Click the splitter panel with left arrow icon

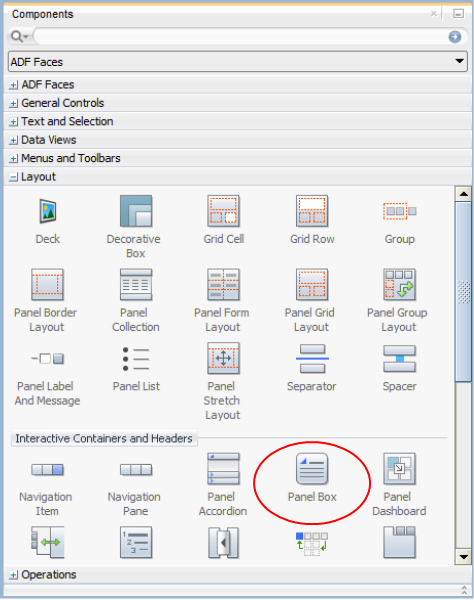tap(223, 542)
